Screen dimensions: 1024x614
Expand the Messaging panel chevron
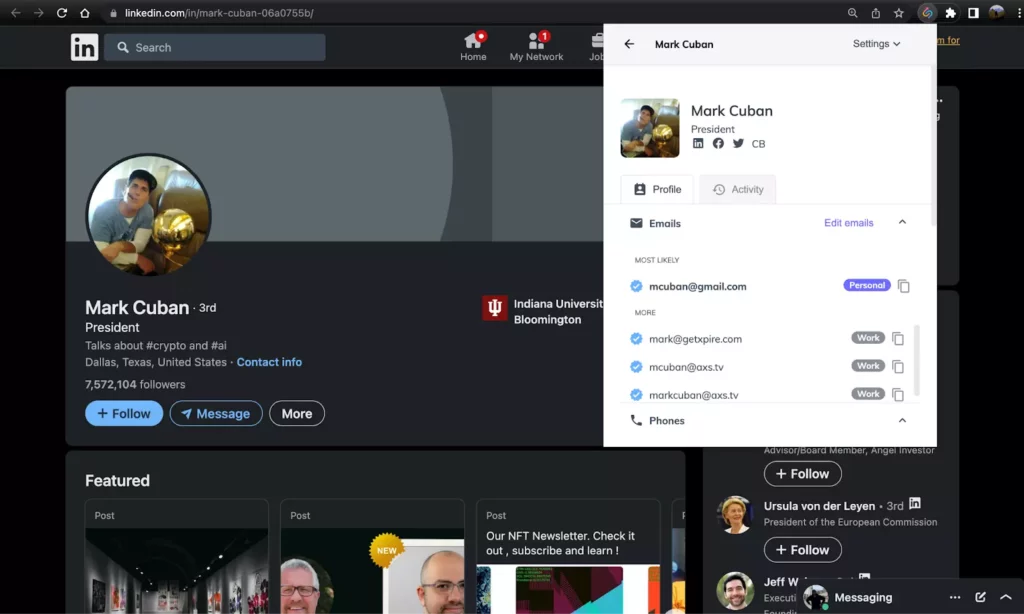pos(1006,597)
